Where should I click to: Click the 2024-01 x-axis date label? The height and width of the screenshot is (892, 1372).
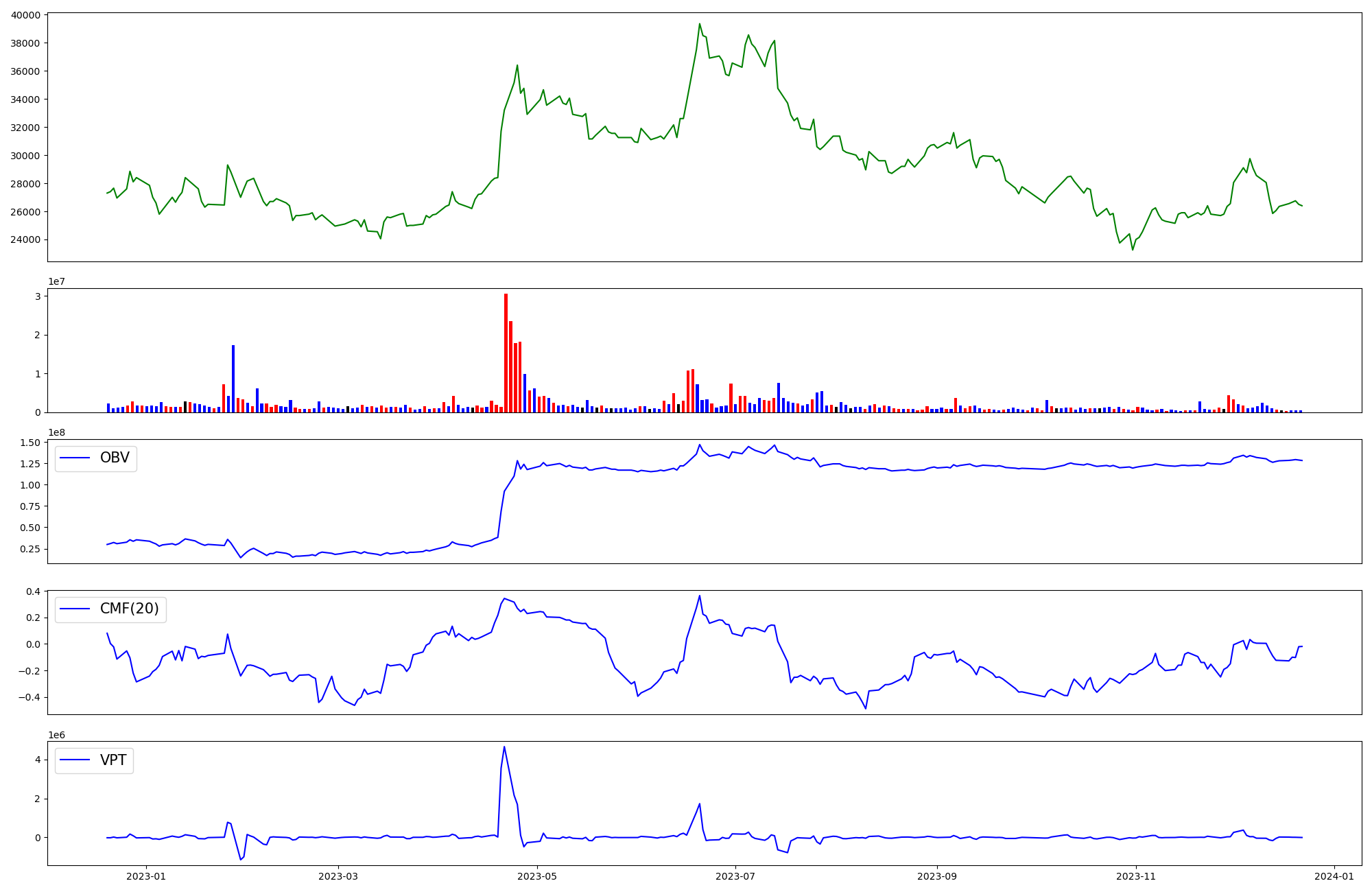[x=1334, y=876]
